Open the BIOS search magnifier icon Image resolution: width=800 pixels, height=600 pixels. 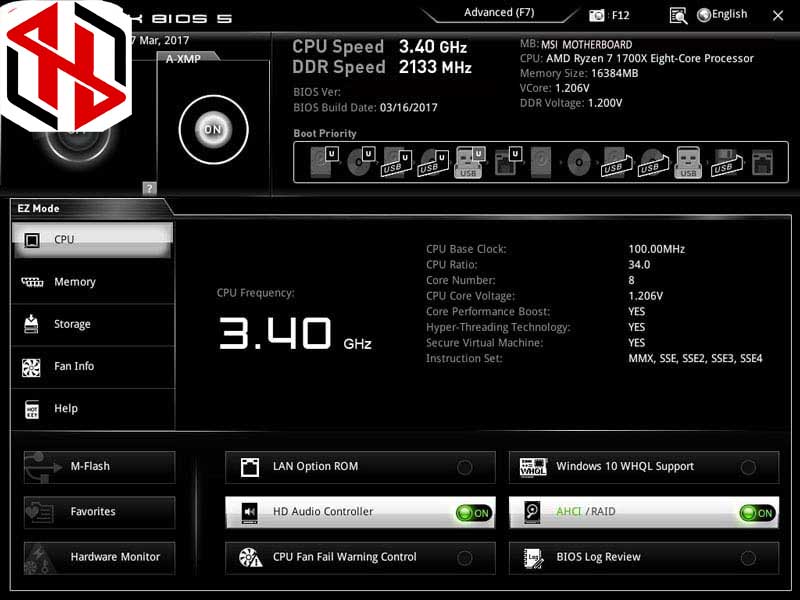678,16
